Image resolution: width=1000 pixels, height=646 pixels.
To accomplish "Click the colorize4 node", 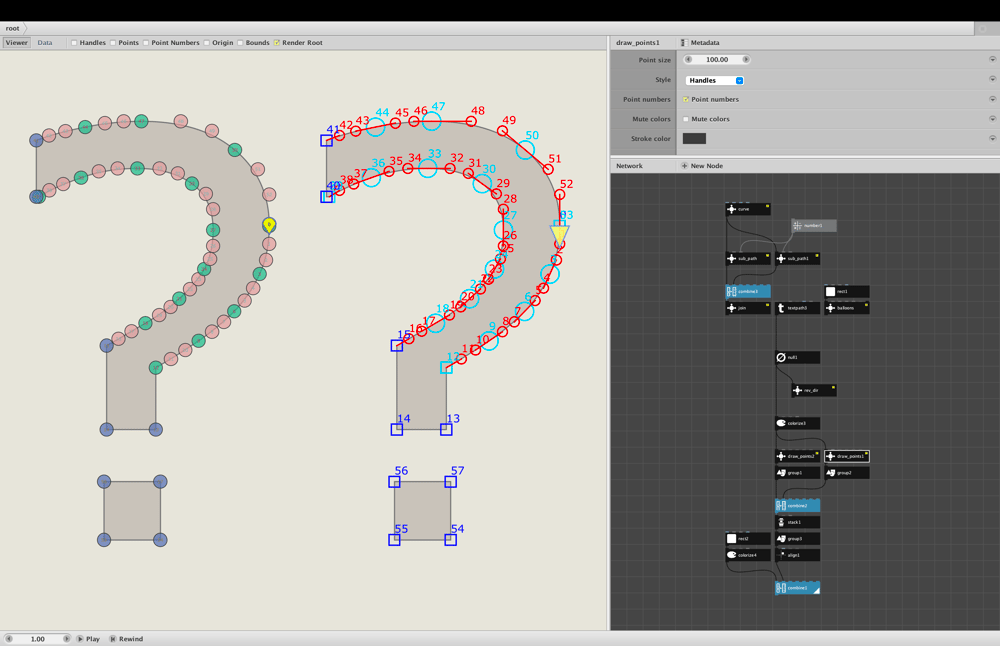I will coord(747,555).
